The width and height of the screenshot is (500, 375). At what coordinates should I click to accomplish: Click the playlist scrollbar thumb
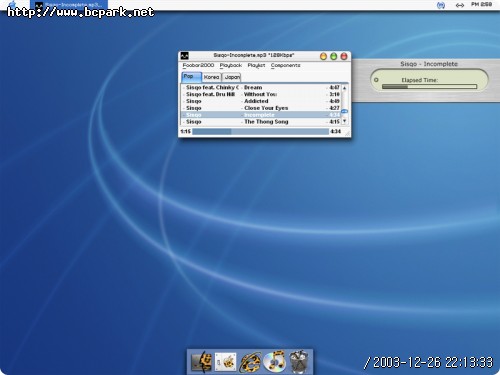point(344,111)
